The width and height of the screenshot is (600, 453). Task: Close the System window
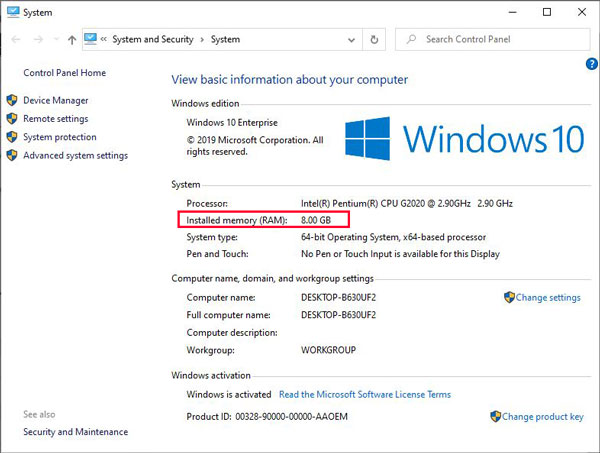coord(582,12)
